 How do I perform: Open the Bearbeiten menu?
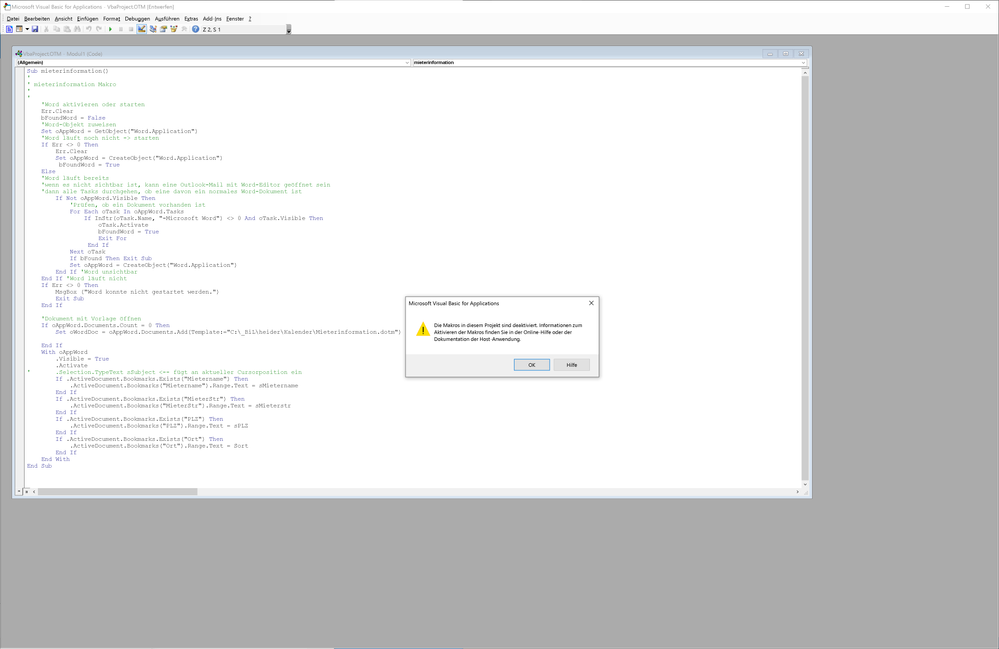(x=37, y=19)
